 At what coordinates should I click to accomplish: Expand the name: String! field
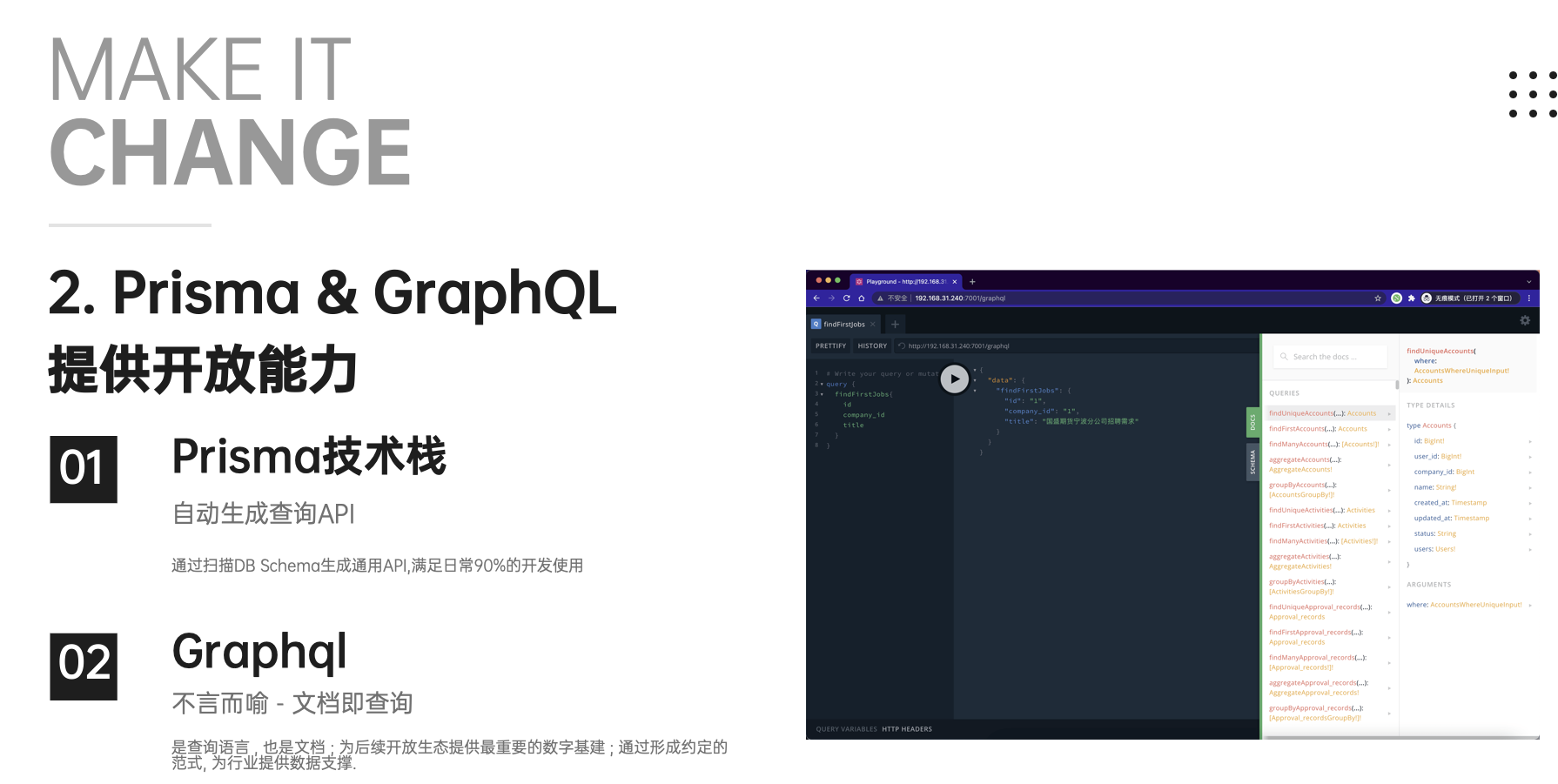(1469, 487)
